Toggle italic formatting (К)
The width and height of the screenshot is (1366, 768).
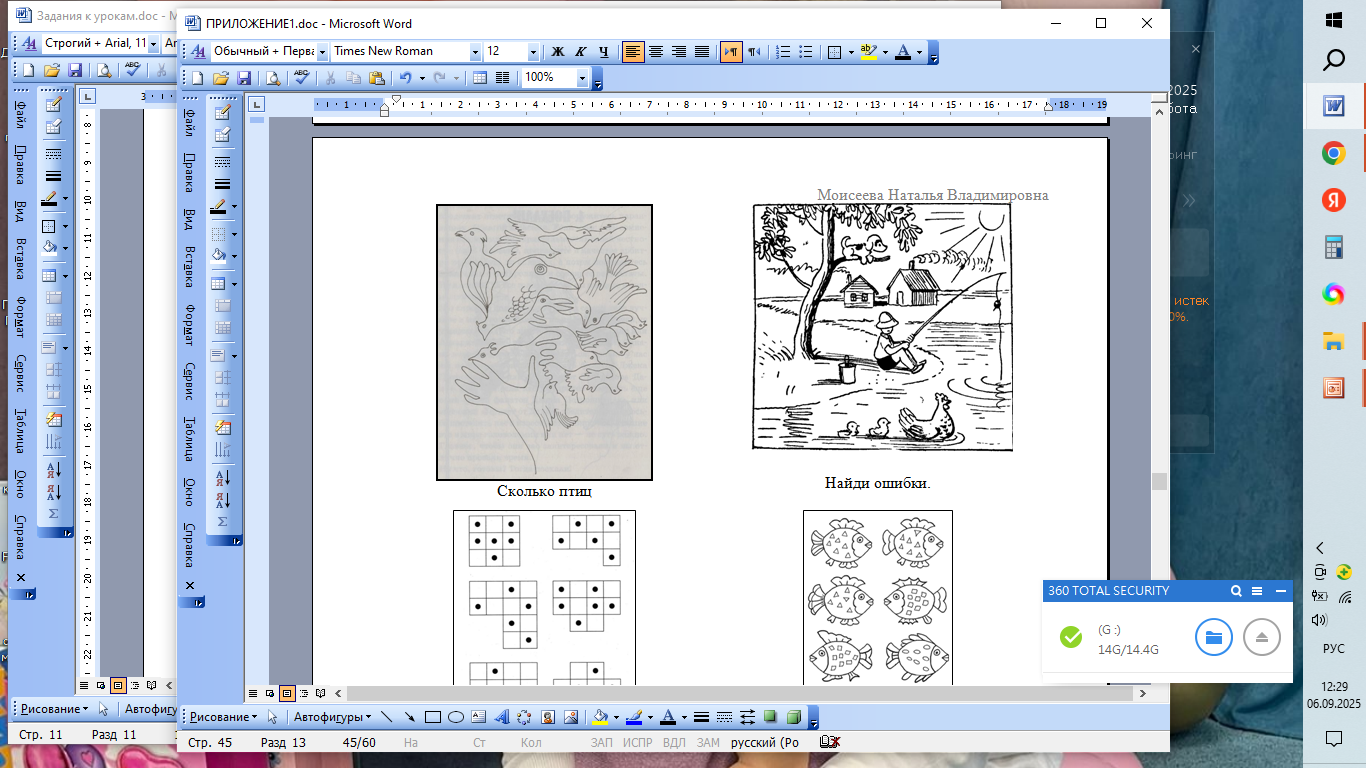pos(580,52)
